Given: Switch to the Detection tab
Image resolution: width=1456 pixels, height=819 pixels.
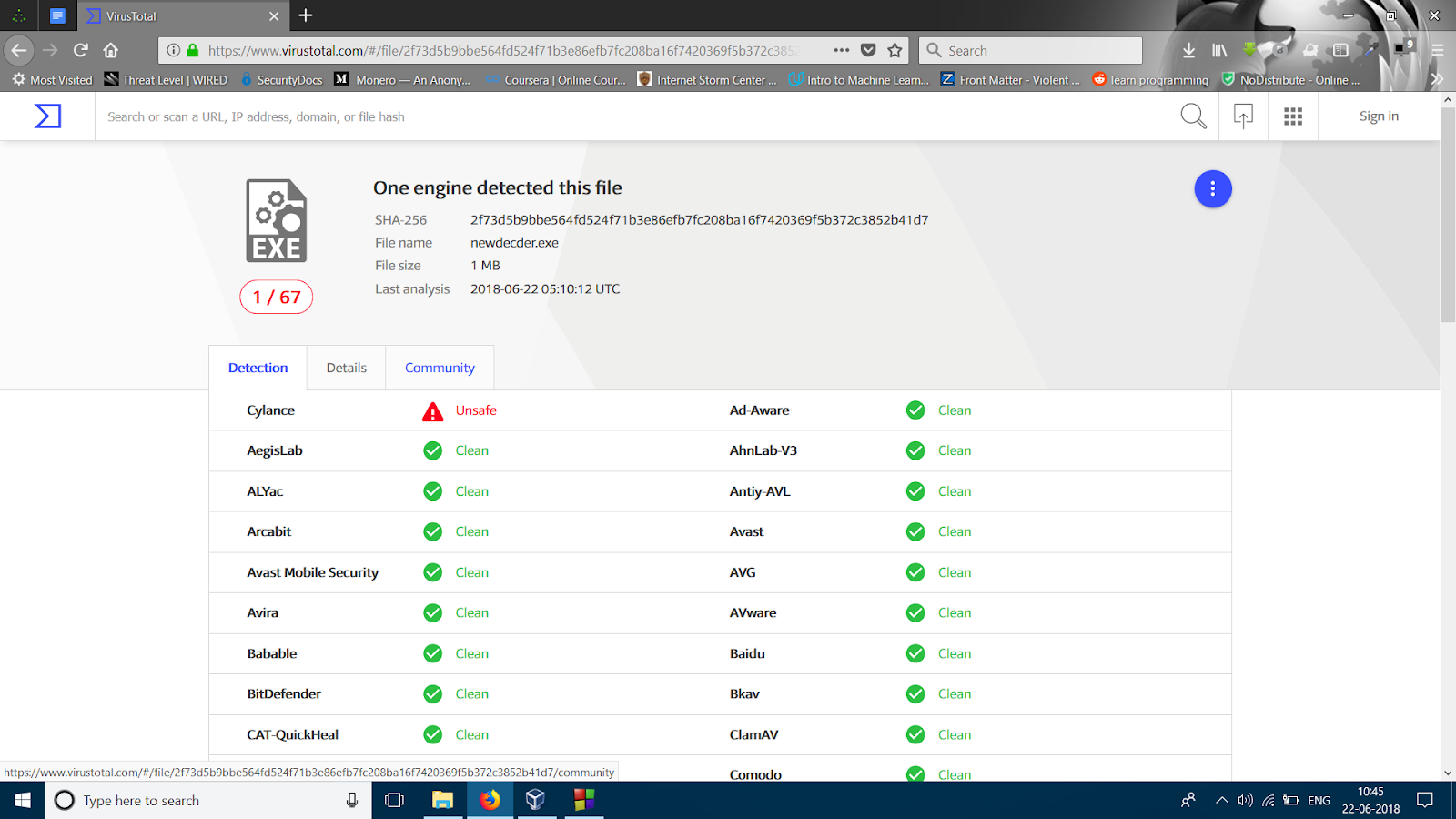Looking at the screenshot, I should (x=258, y=368).
